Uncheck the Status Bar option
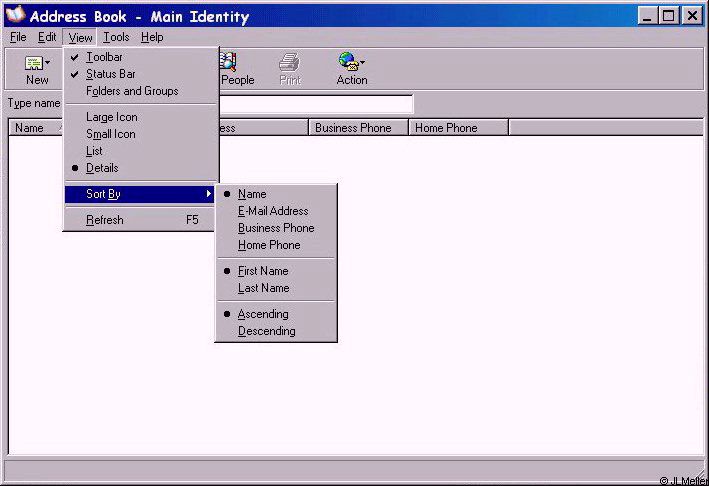 coord(110,74)
